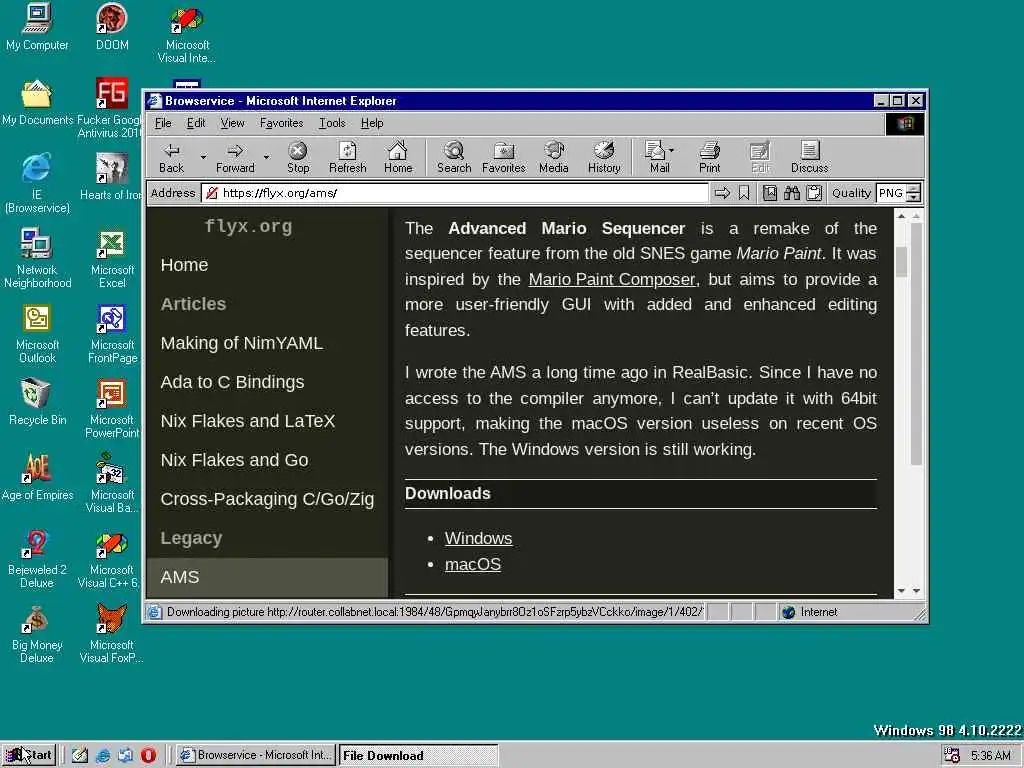This screenshot has height=768, width=1024.
Task: Open the File menu
Action: point(163,123)
